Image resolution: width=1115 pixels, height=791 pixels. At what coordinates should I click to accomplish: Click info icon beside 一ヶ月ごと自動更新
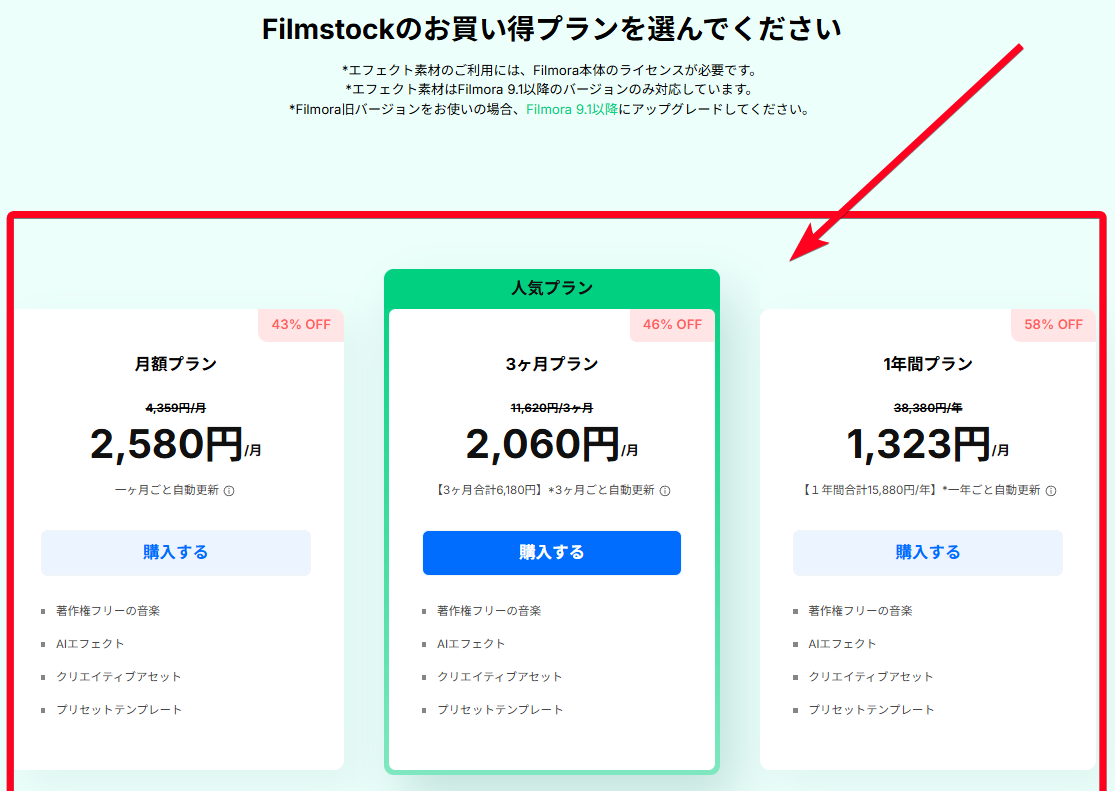point(229,491)
